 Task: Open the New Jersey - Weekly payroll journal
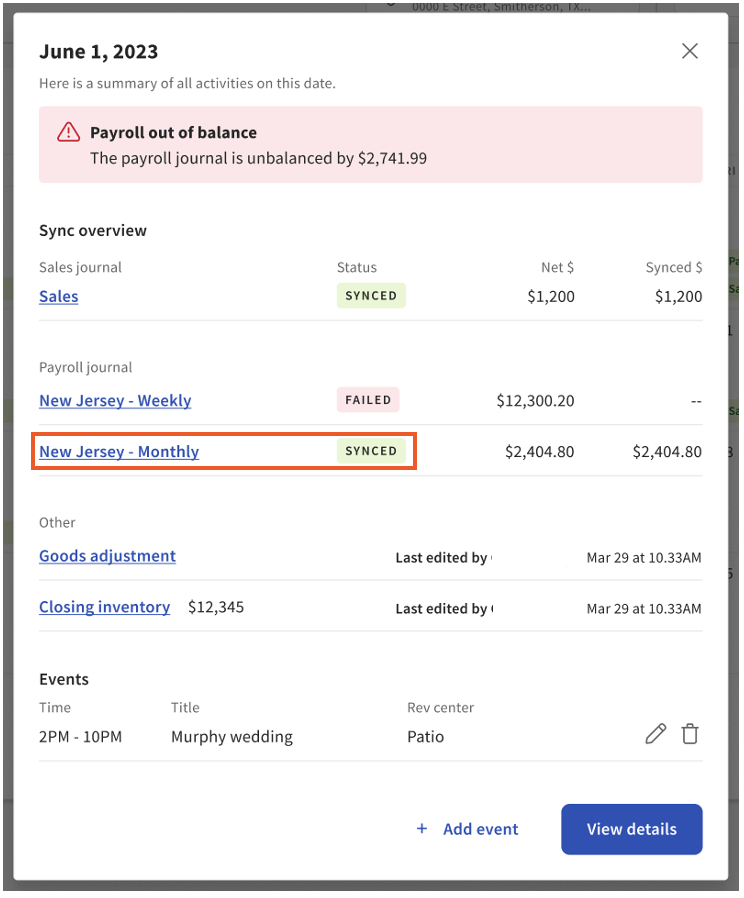[115, 400]
